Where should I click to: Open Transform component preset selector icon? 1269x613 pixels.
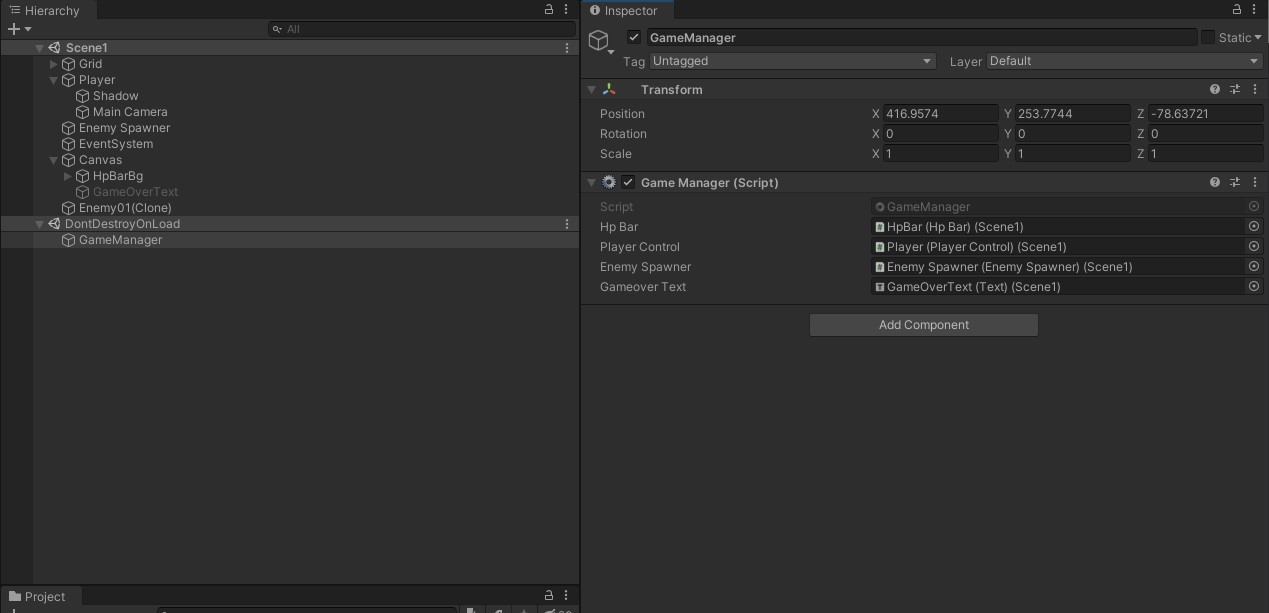(1235, 89)
